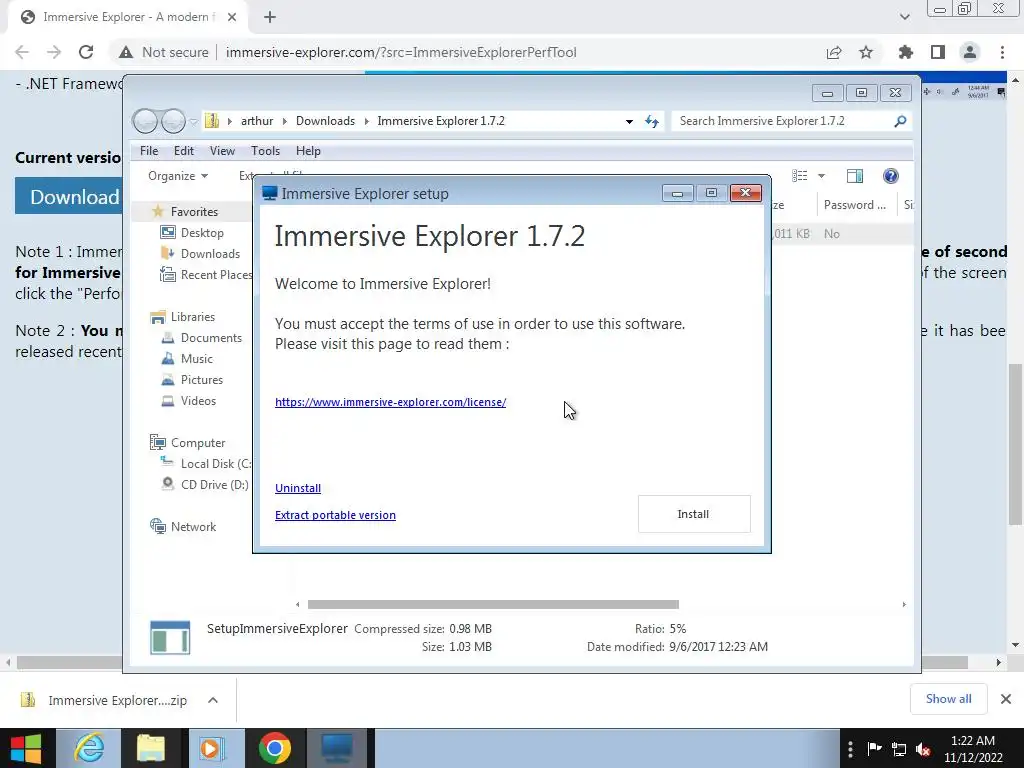Select Documents library in navigation pane
Image resolution: width=1024 pixels, height=768 pixels.
pos(201,338)
